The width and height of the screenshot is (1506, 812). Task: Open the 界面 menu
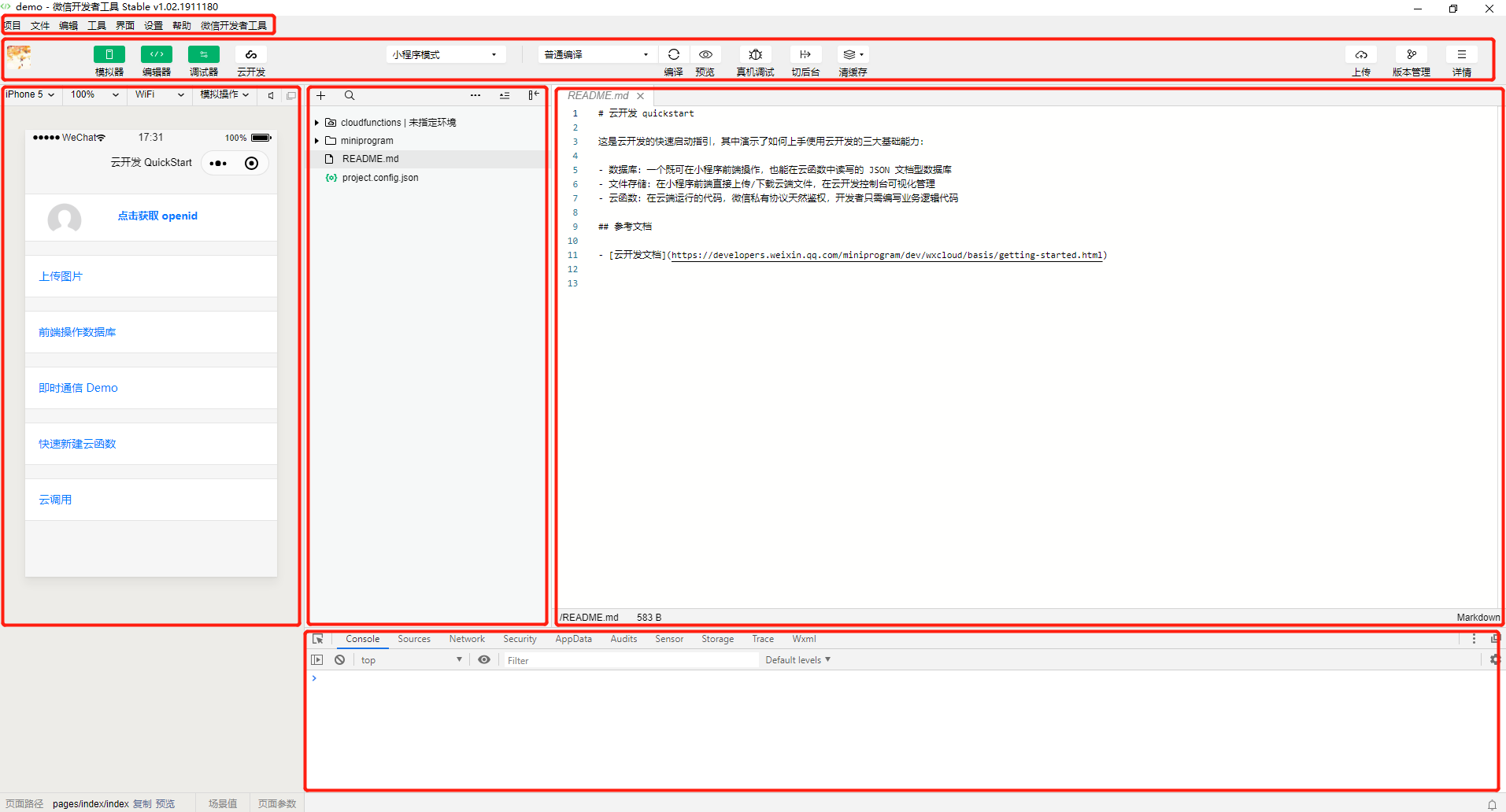[125, 26]
